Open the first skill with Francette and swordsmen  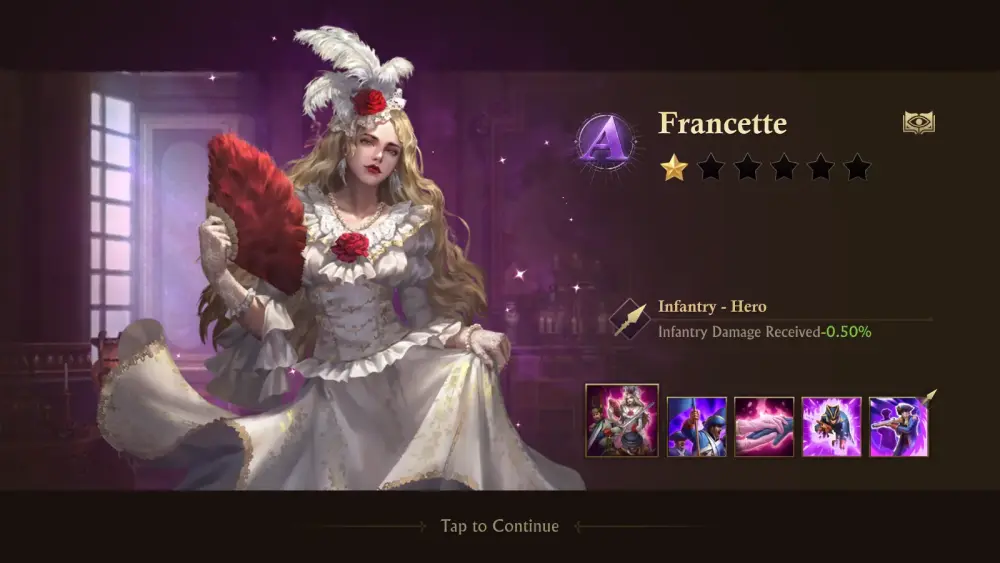(x=622, y=420)
